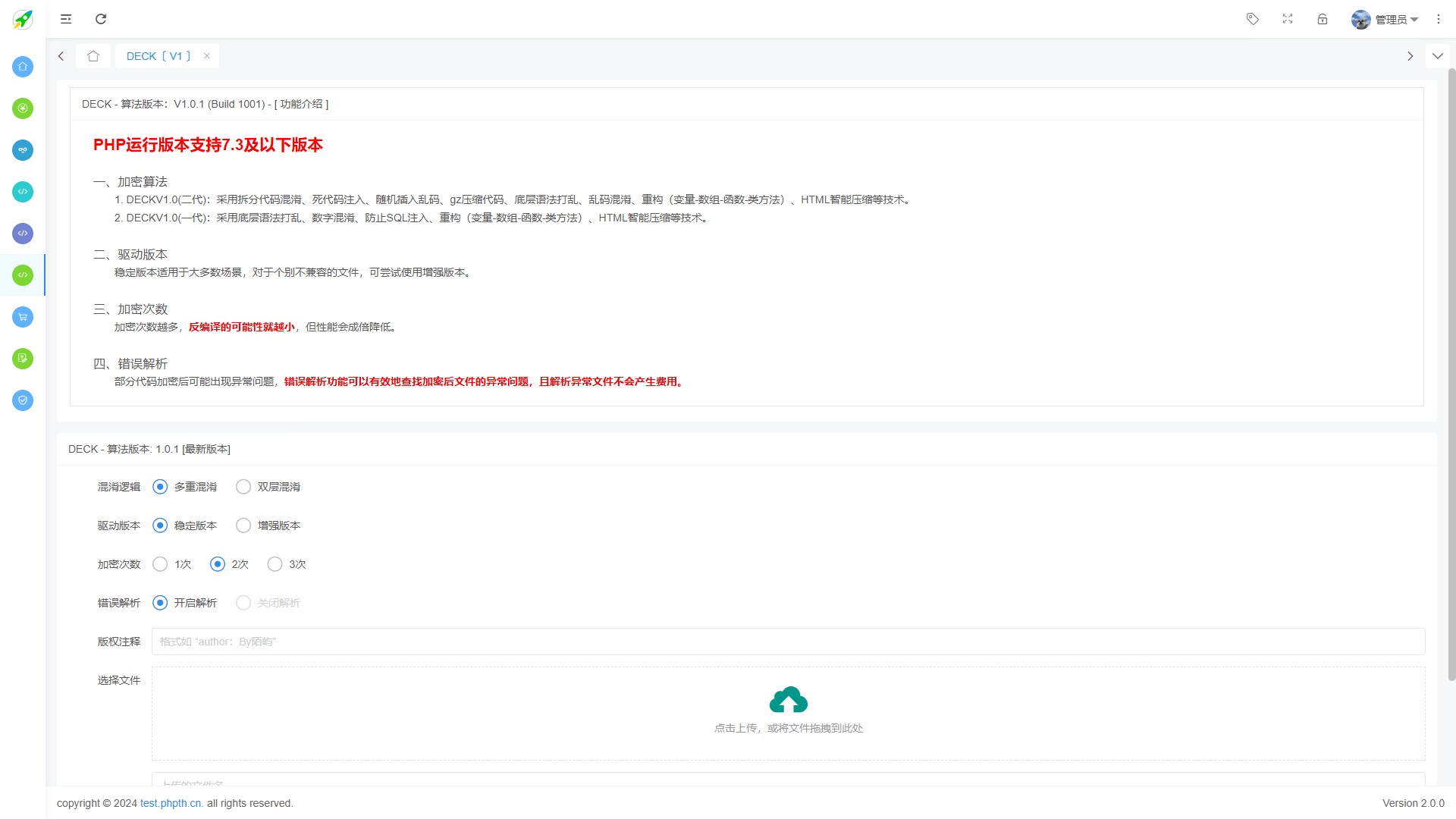This screenshot has height=819, width=1456.
Task: Open the shopping cart section in sidebar
Action: (x=22, y=317)
